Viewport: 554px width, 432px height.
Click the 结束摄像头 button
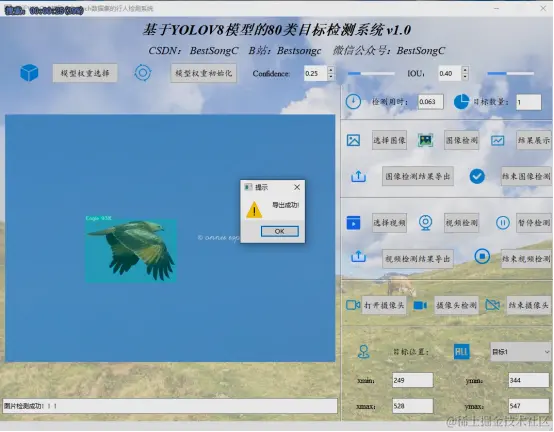click(x=529, y=305)
